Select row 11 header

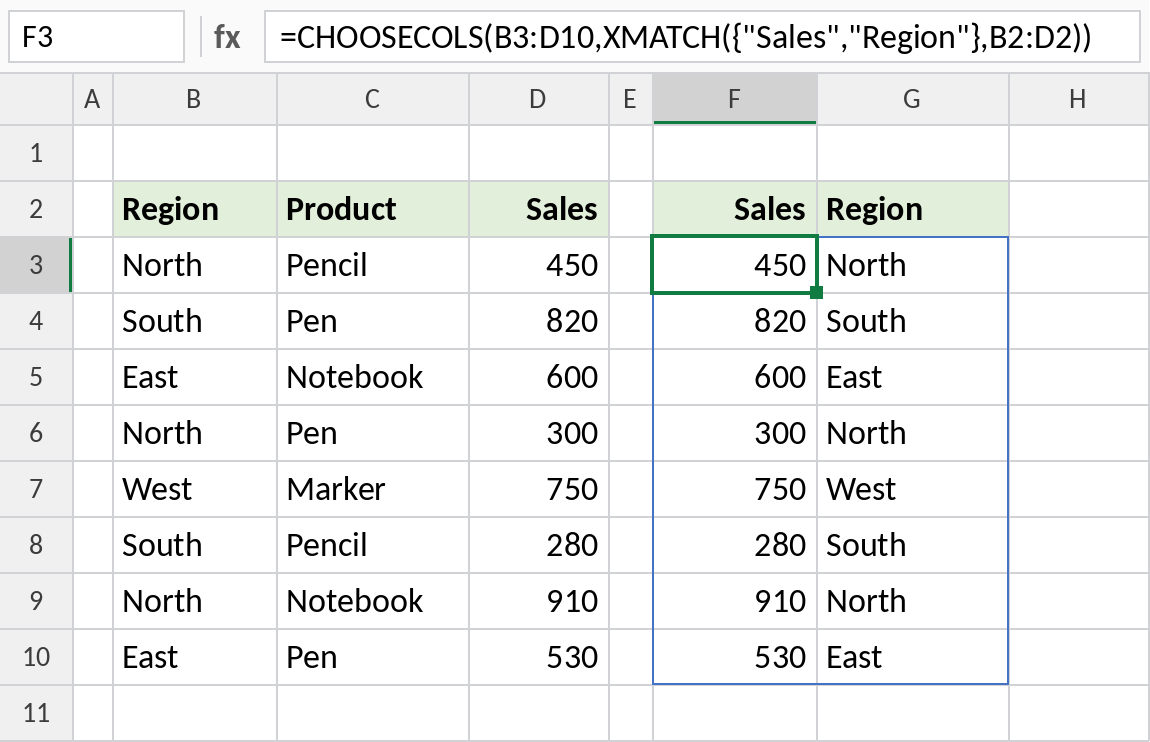[x=36, y=713]
